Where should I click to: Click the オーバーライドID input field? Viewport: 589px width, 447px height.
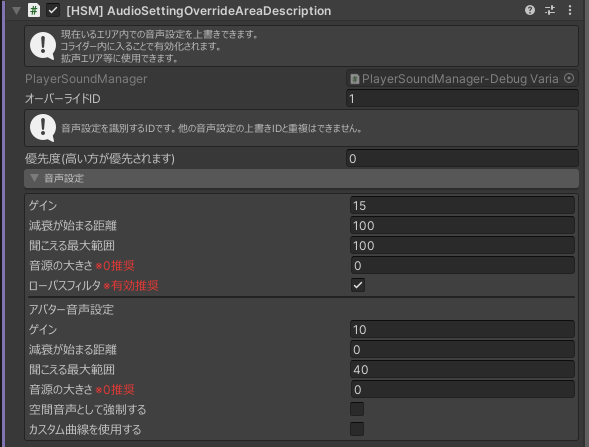click(x=462, y=99)
